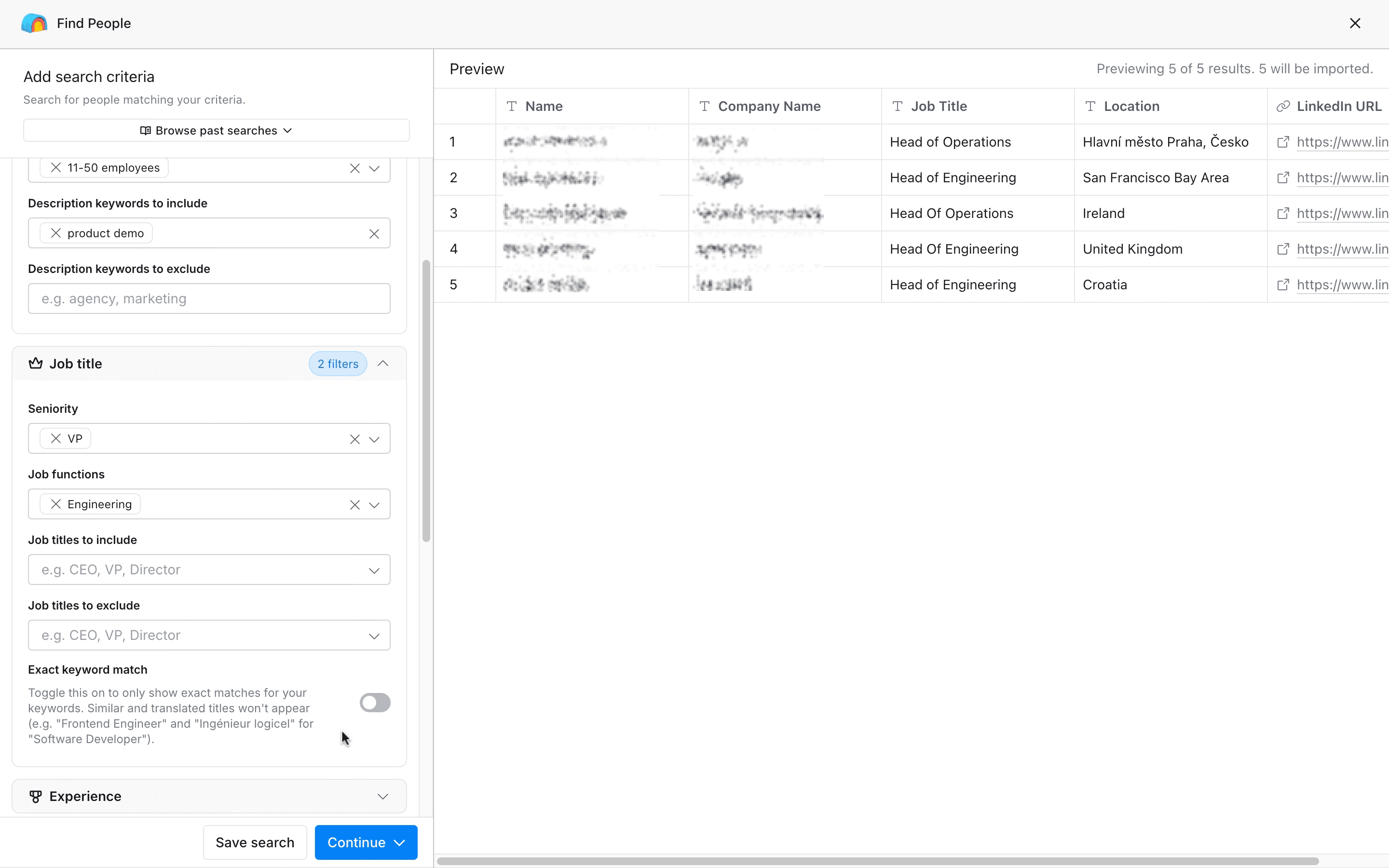Open row 4 LinkedIn external link icon
The width and height of the screenshot is (1389, 868).
(1283, 248)
